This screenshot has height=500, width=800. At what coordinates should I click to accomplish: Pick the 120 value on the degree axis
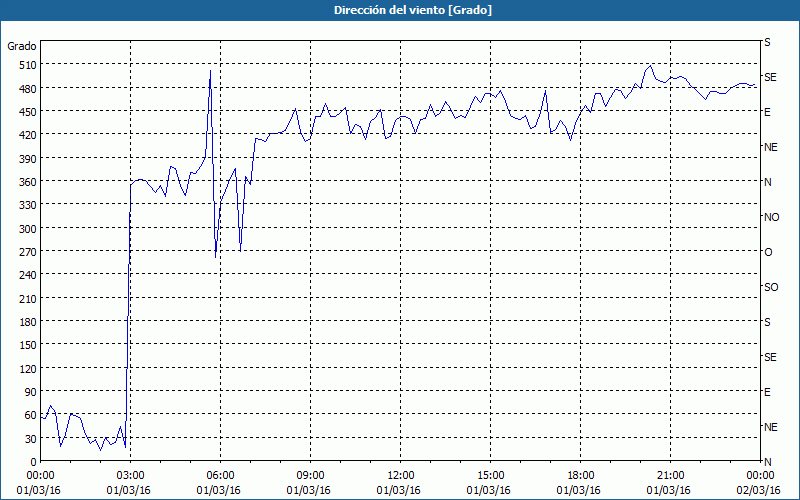coord(28,369)
